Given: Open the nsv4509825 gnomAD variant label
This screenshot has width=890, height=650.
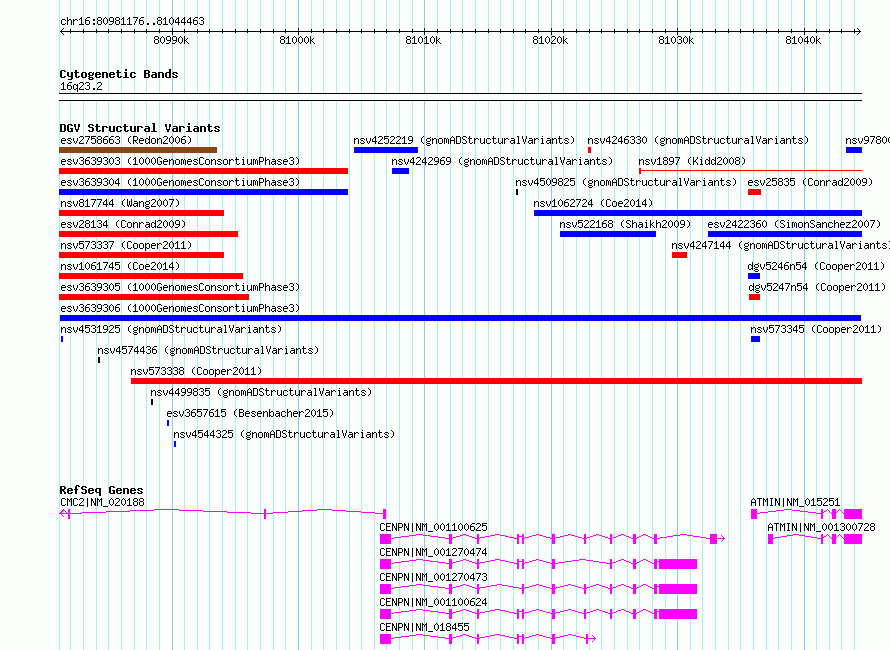Looking at the screenshot, I should coord(625,182).
